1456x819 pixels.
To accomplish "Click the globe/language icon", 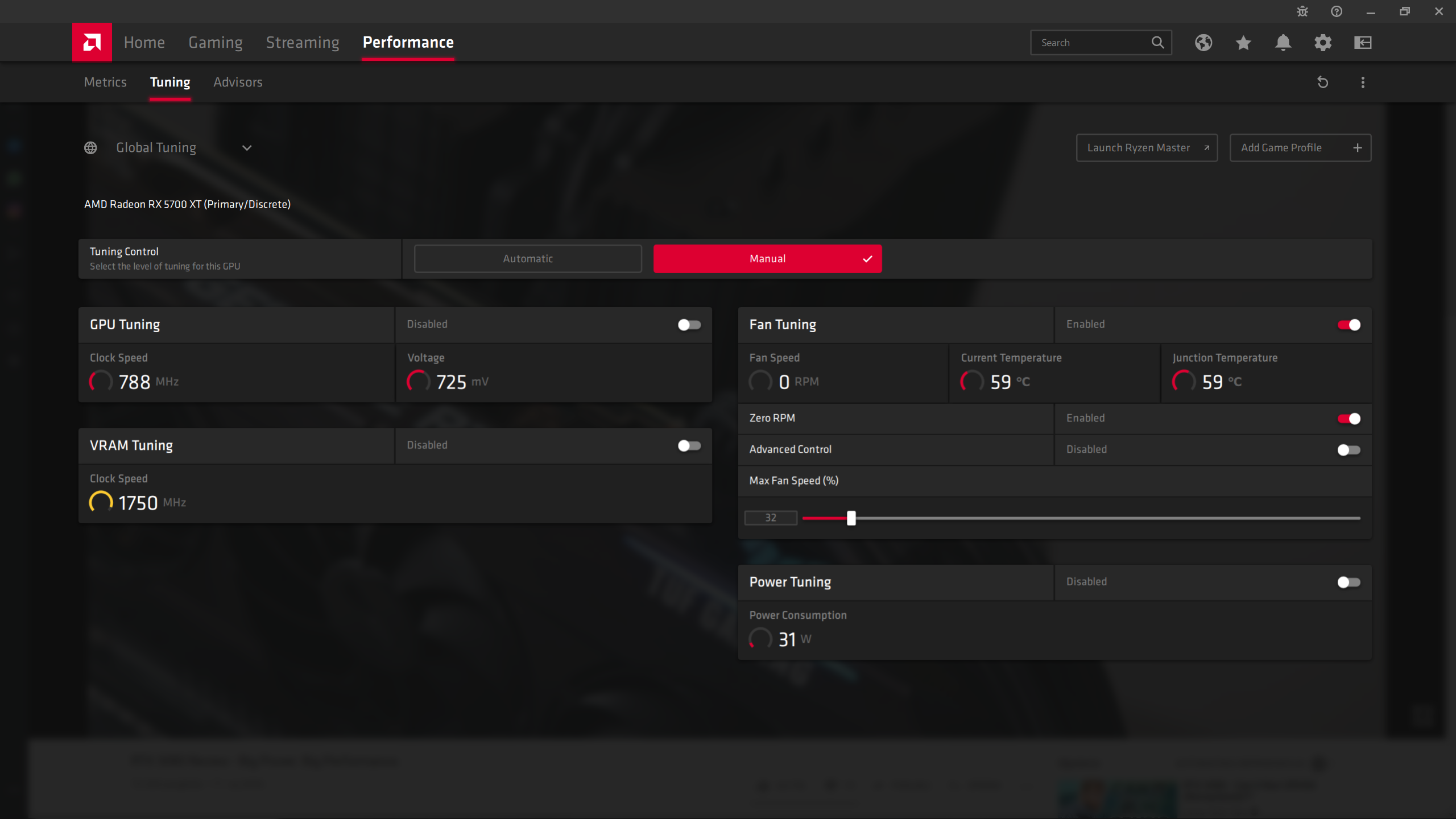I will point(1204,42).
